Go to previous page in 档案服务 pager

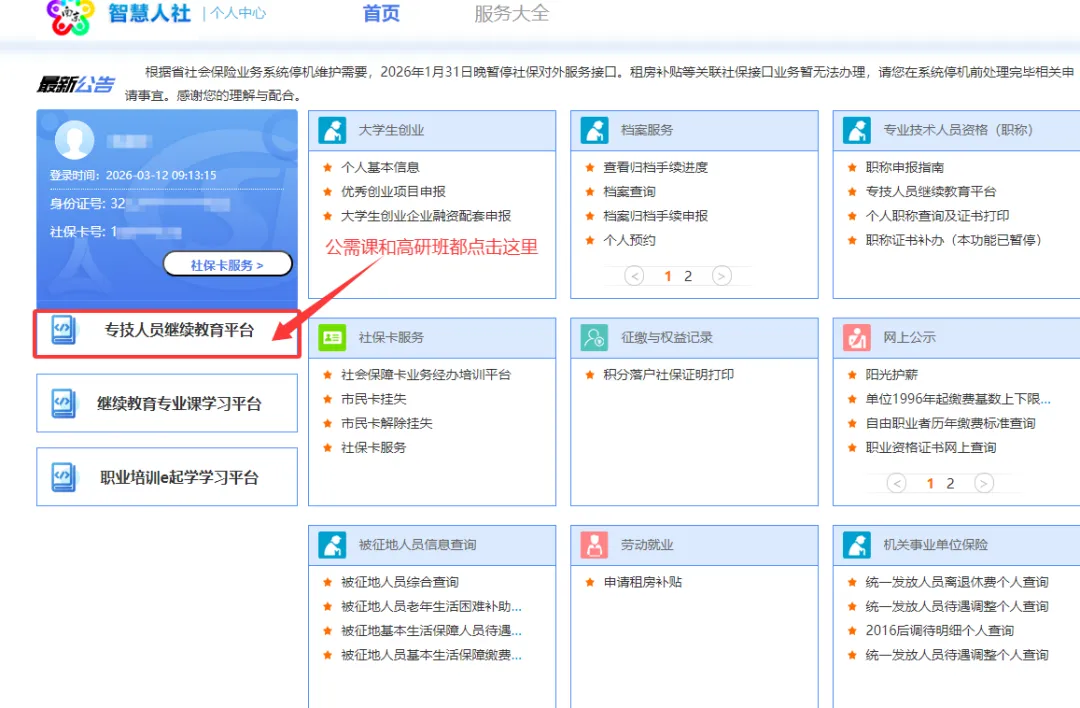(634, 276)
